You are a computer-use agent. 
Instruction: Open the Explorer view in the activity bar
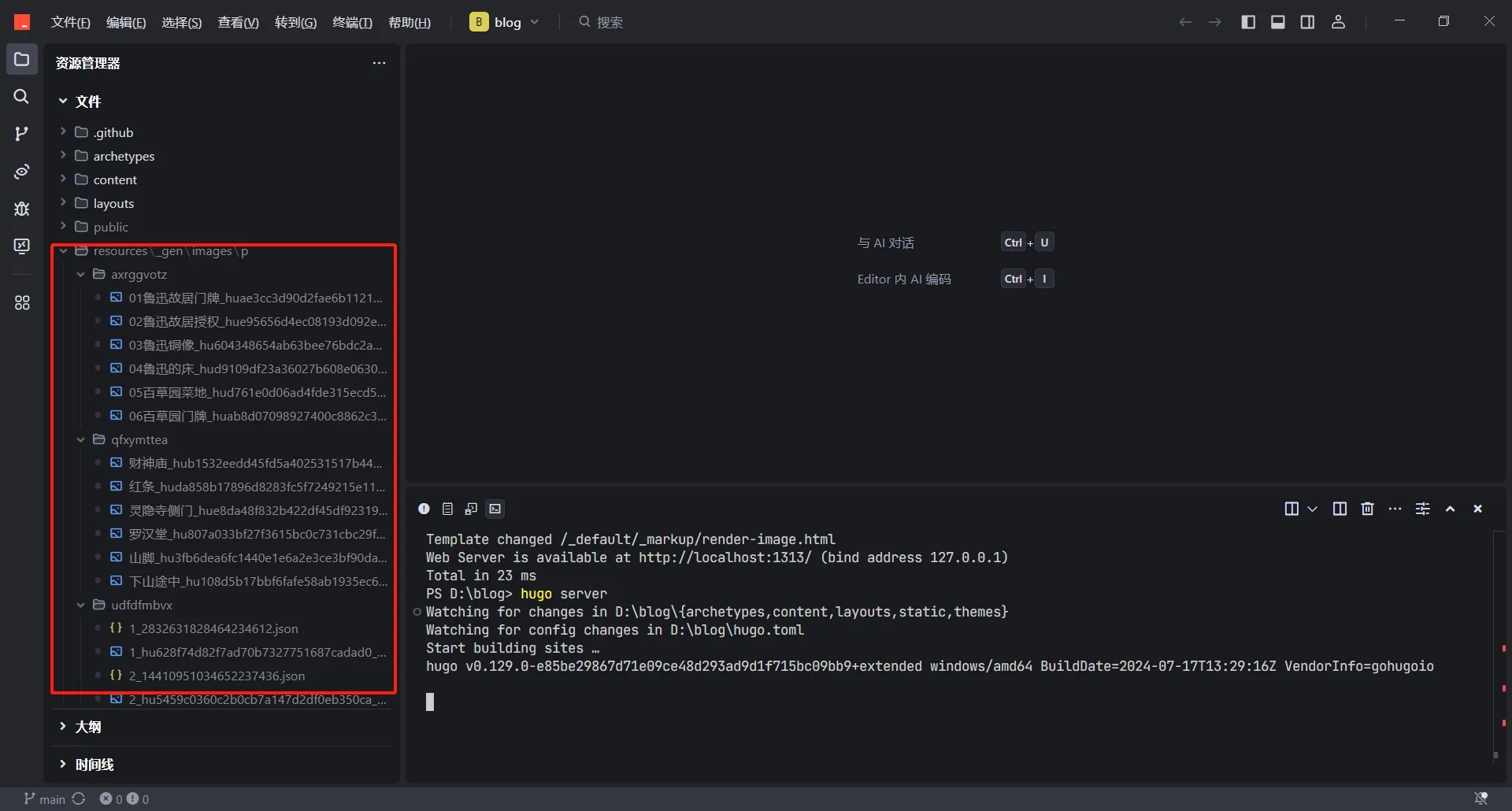point(22,60)
